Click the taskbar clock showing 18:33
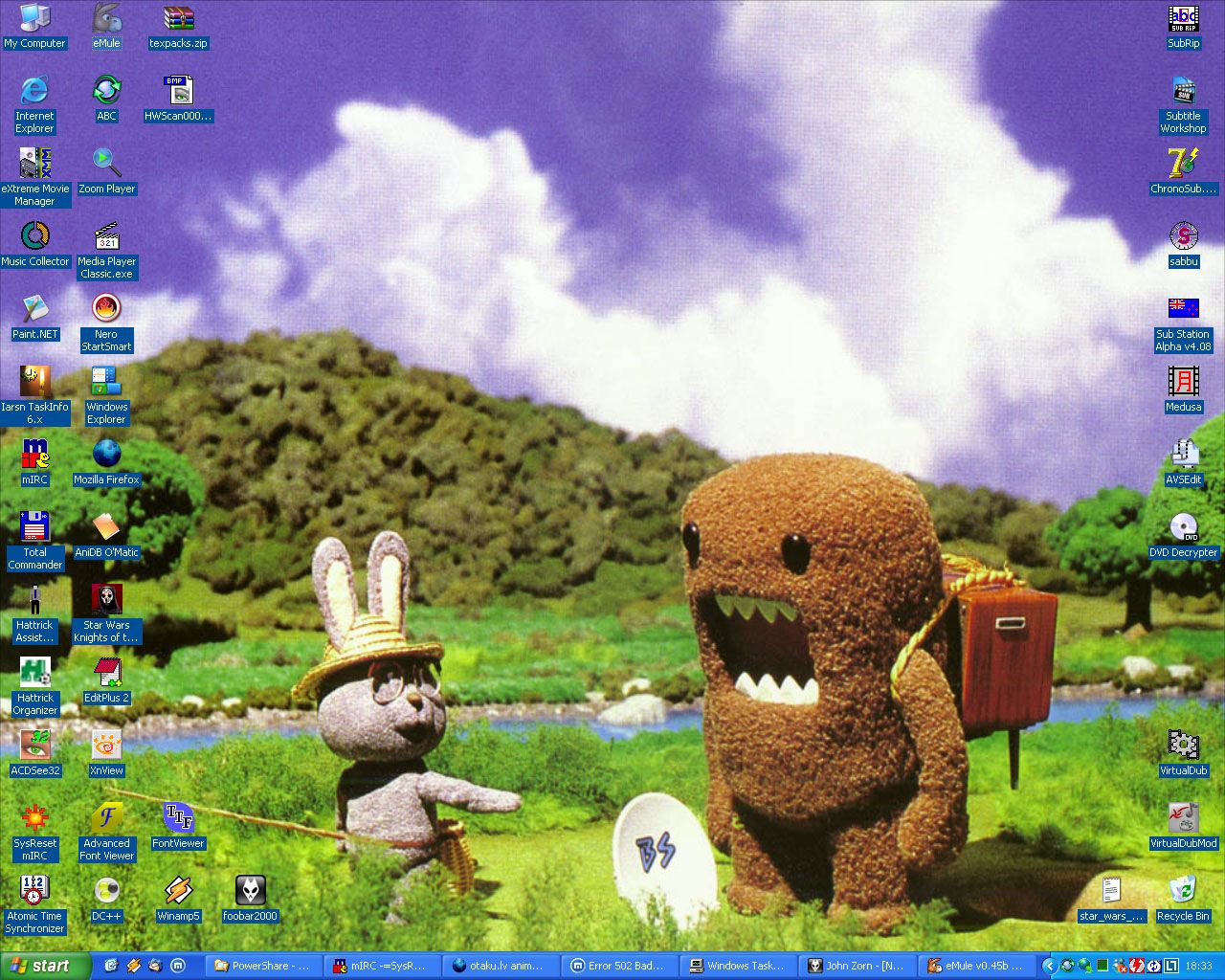Viewport: 1225px width, 980px height. click(1198, 966)
